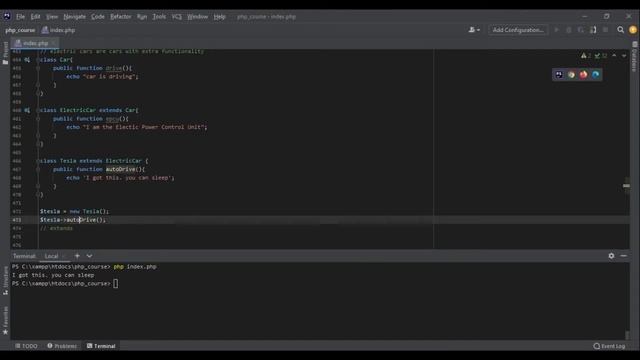The height and width of the screenshot is (360, 640).
Task: Open the VCS menu
Action: coord(177,17)
